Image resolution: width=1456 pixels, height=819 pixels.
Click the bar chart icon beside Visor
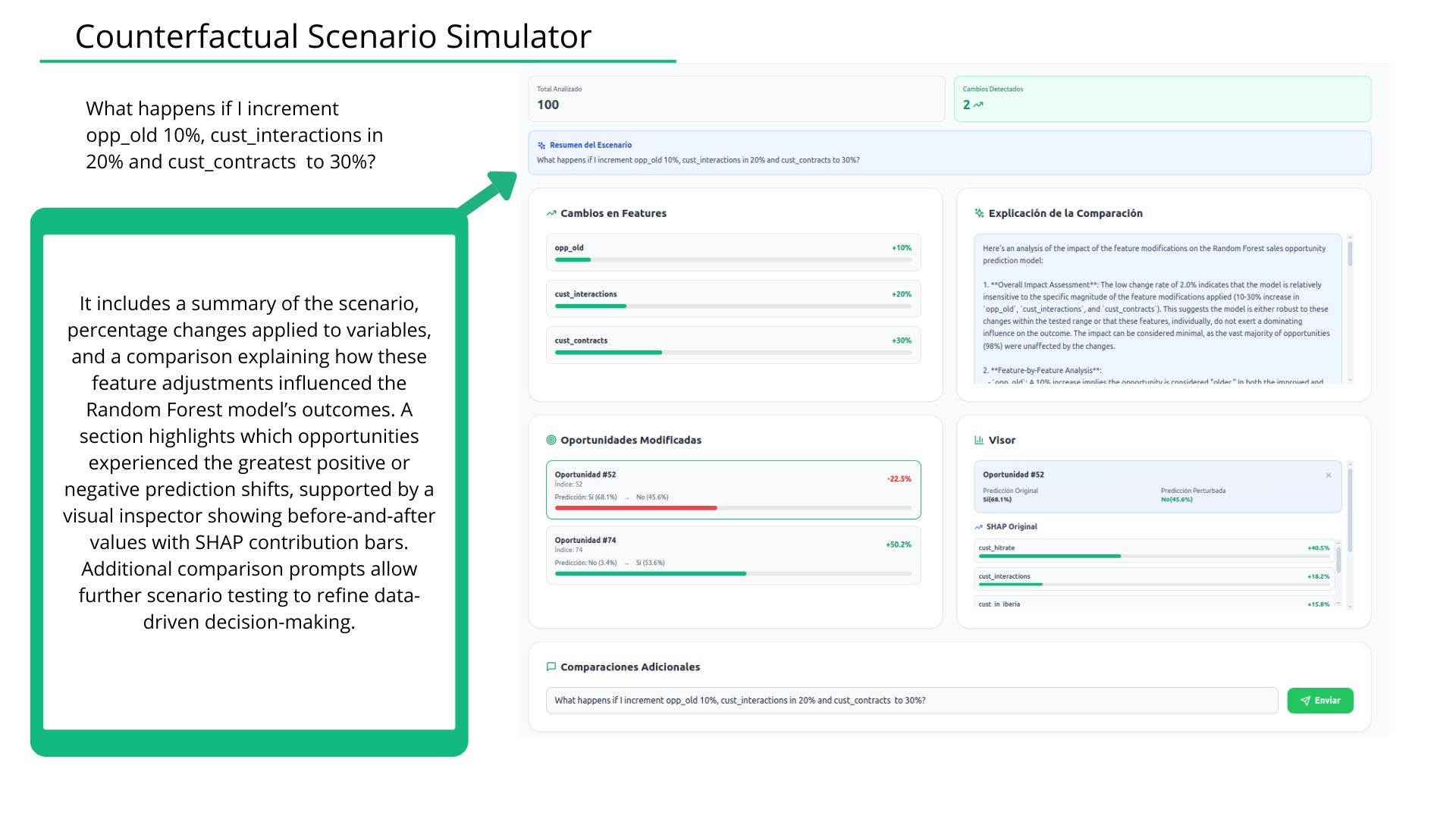pos(979,440)
